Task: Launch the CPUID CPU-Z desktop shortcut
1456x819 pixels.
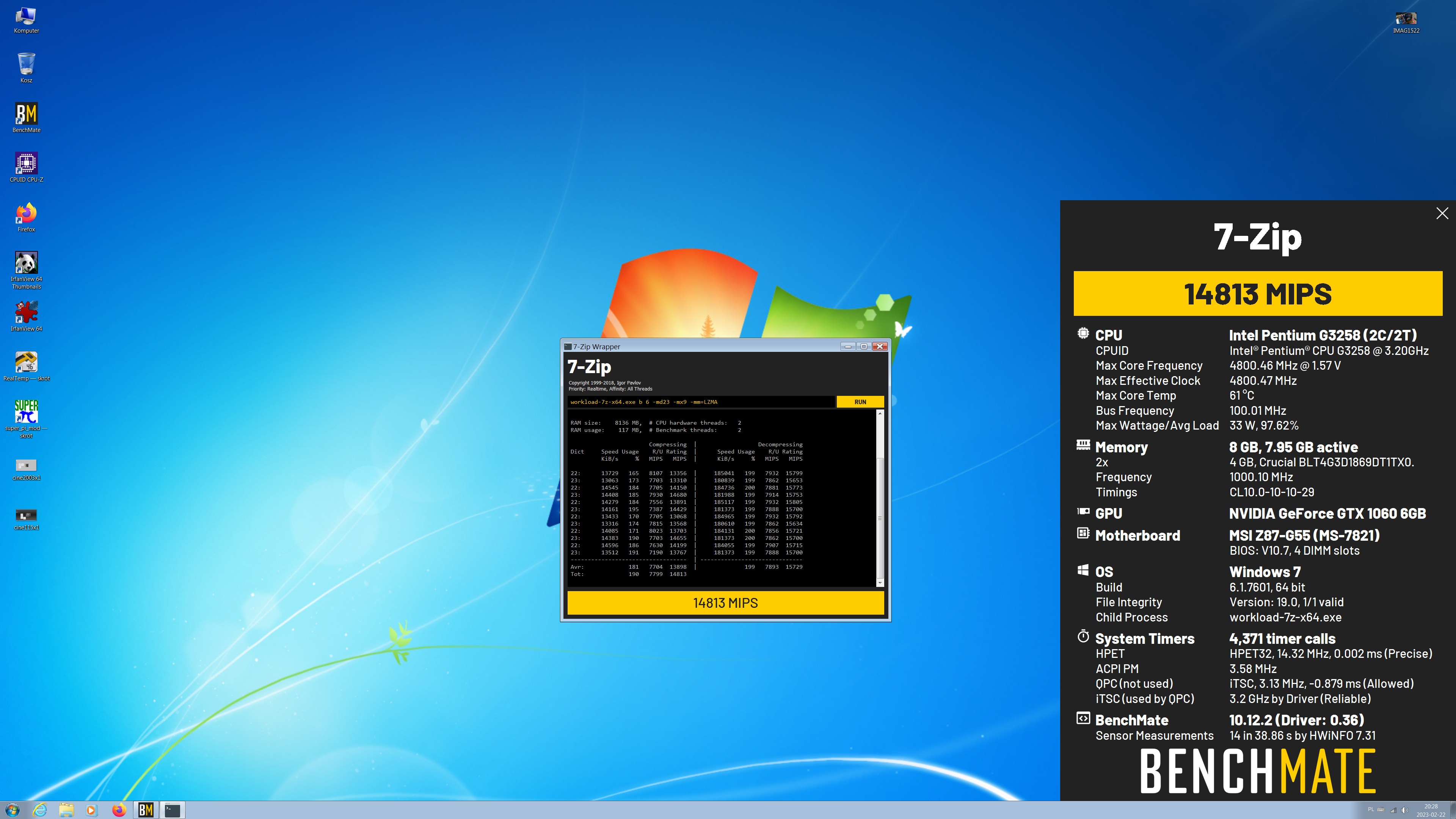Action: pyautogui.click(x=26, y=167)
